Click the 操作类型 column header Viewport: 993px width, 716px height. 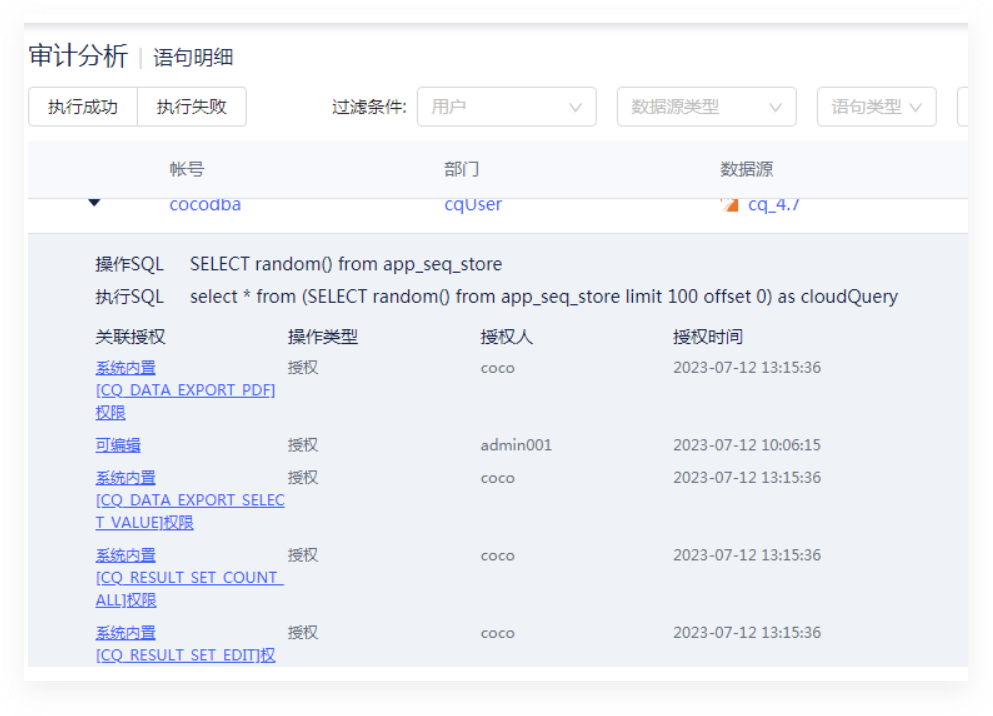(323, 337)
